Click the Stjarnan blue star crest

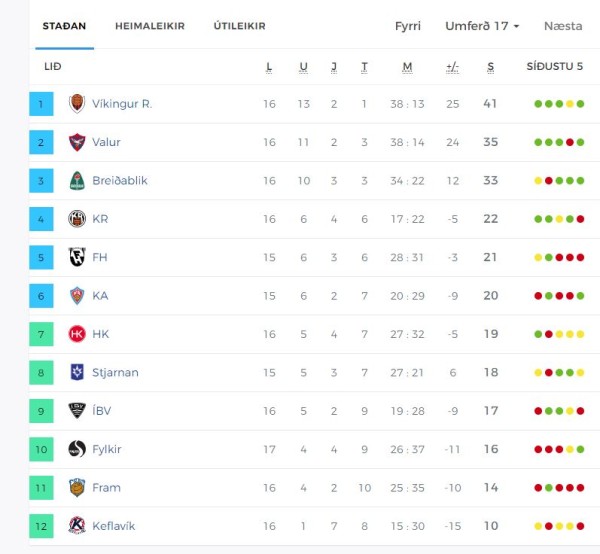[x=77, y=372]
